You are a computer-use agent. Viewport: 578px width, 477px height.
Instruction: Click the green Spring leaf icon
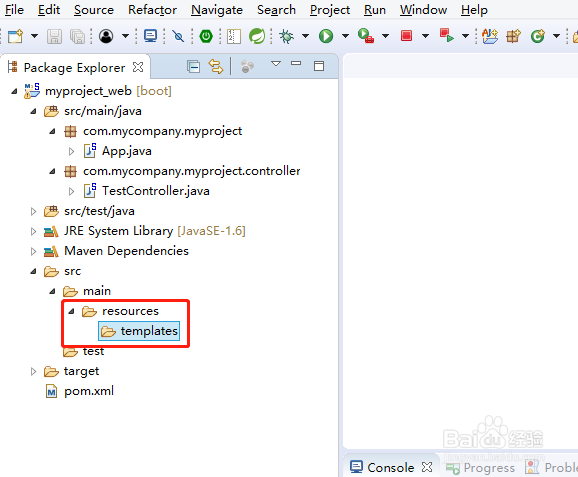[257, 36]
